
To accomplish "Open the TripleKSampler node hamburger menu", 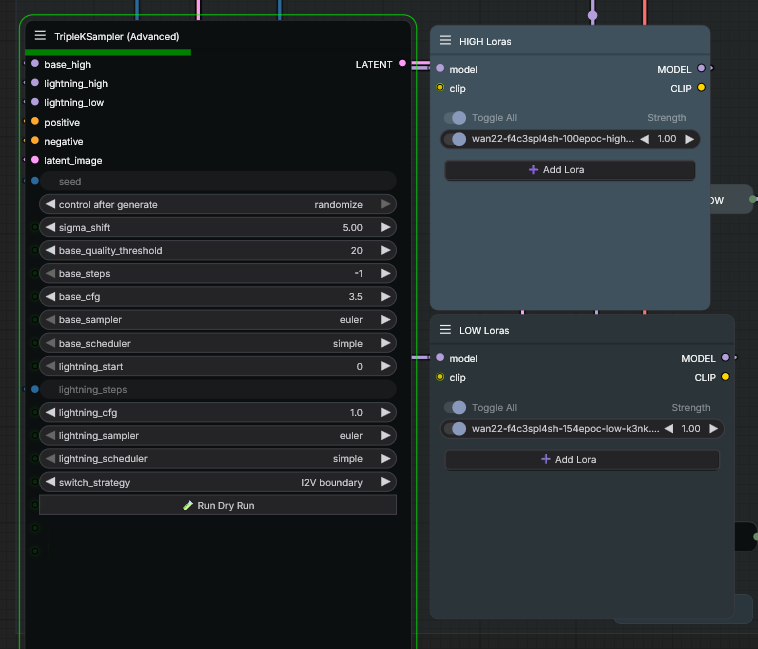I will click(x=40, y=35).
